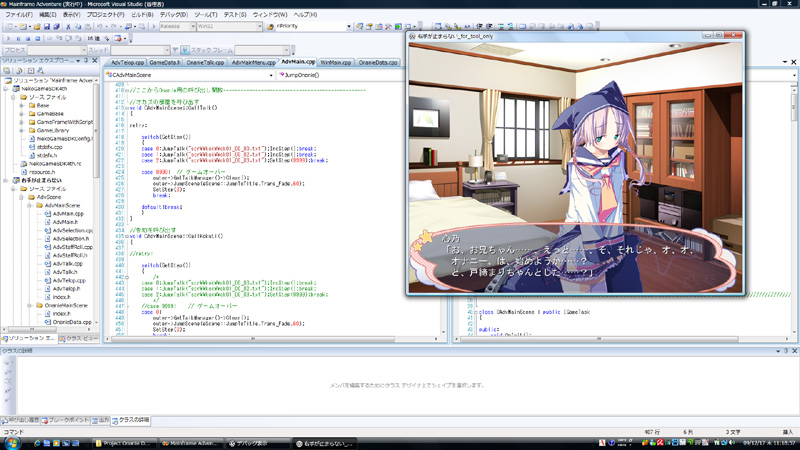Toggle Show All Files in Solution Explorer toolbar
This screenshot has height=450, width=800.
pos(19,71)
